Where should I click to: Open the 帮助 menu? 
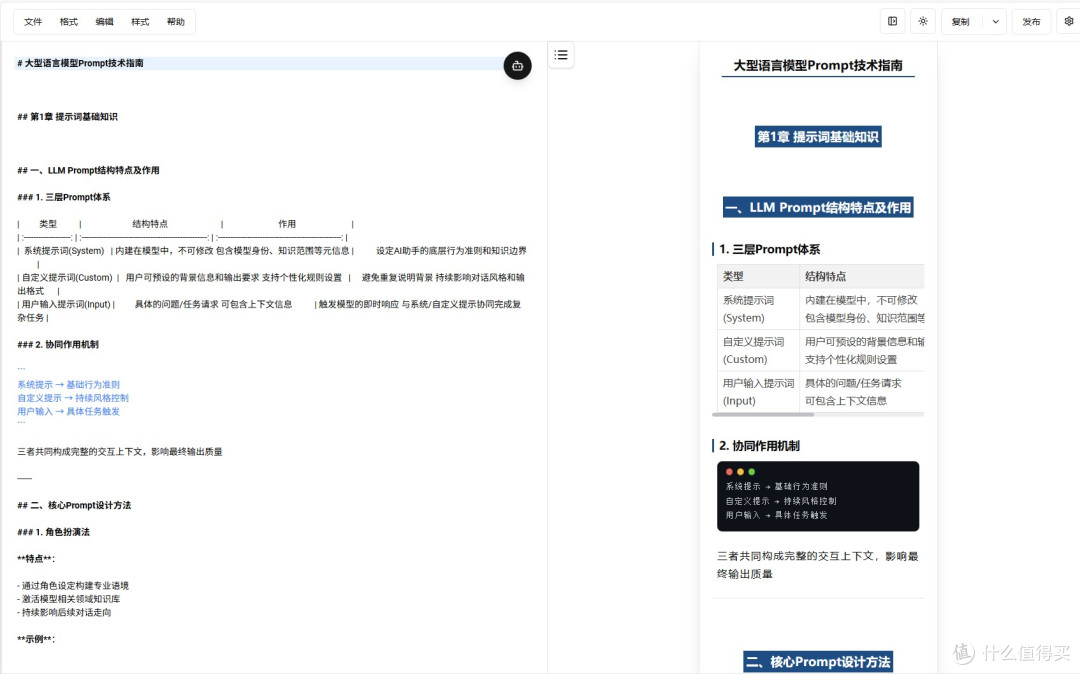click(176, 22)
